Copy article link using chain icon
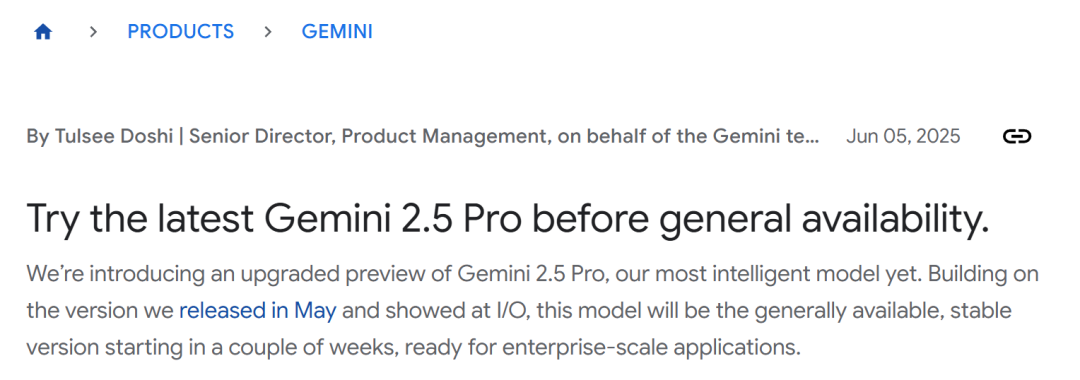Image resolution: width=1080 pixels, height=380 pixels. pos(1017,136)
